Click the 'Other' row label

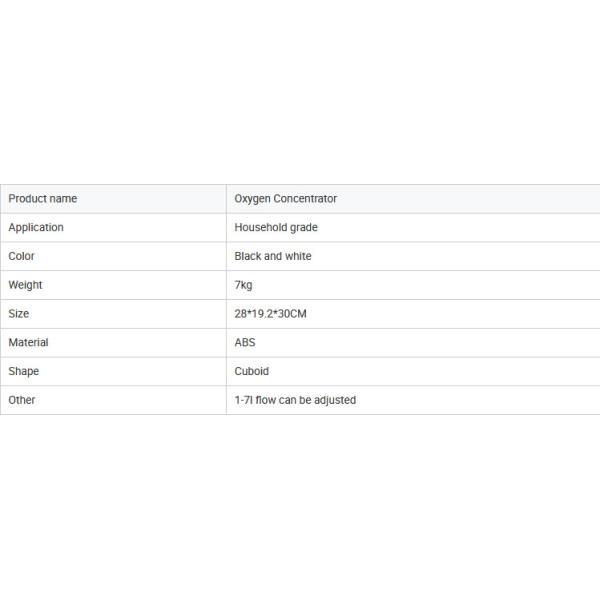pyautogui.click(x=22, y=400)
